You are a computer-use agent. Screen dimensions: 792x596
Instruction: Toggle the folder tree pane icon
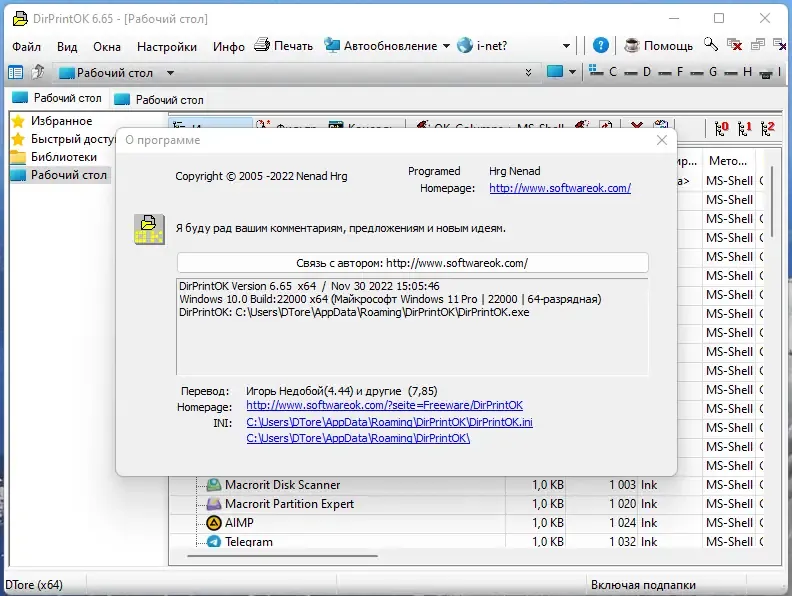pos(16,73)
